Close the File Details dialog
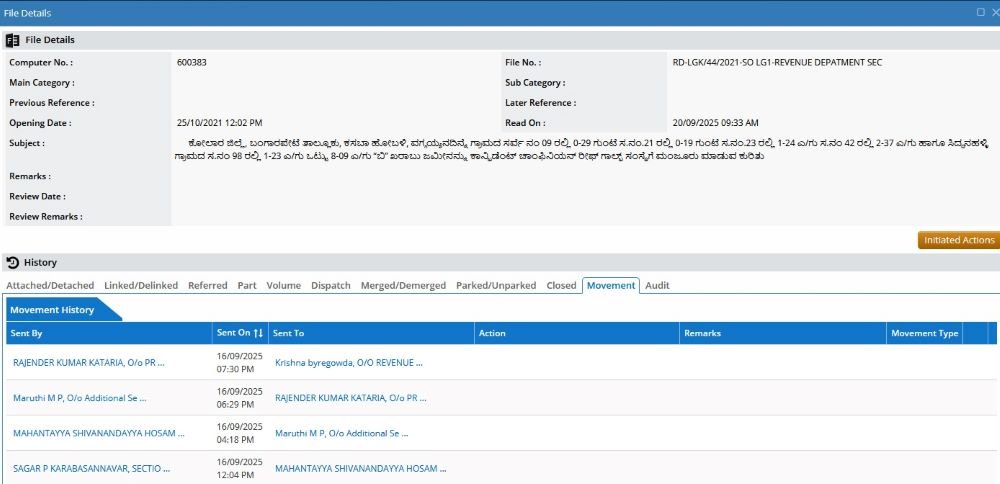The height and width of the screenshot is (484, 1000). pyautogui.click(x=994, y=12)
